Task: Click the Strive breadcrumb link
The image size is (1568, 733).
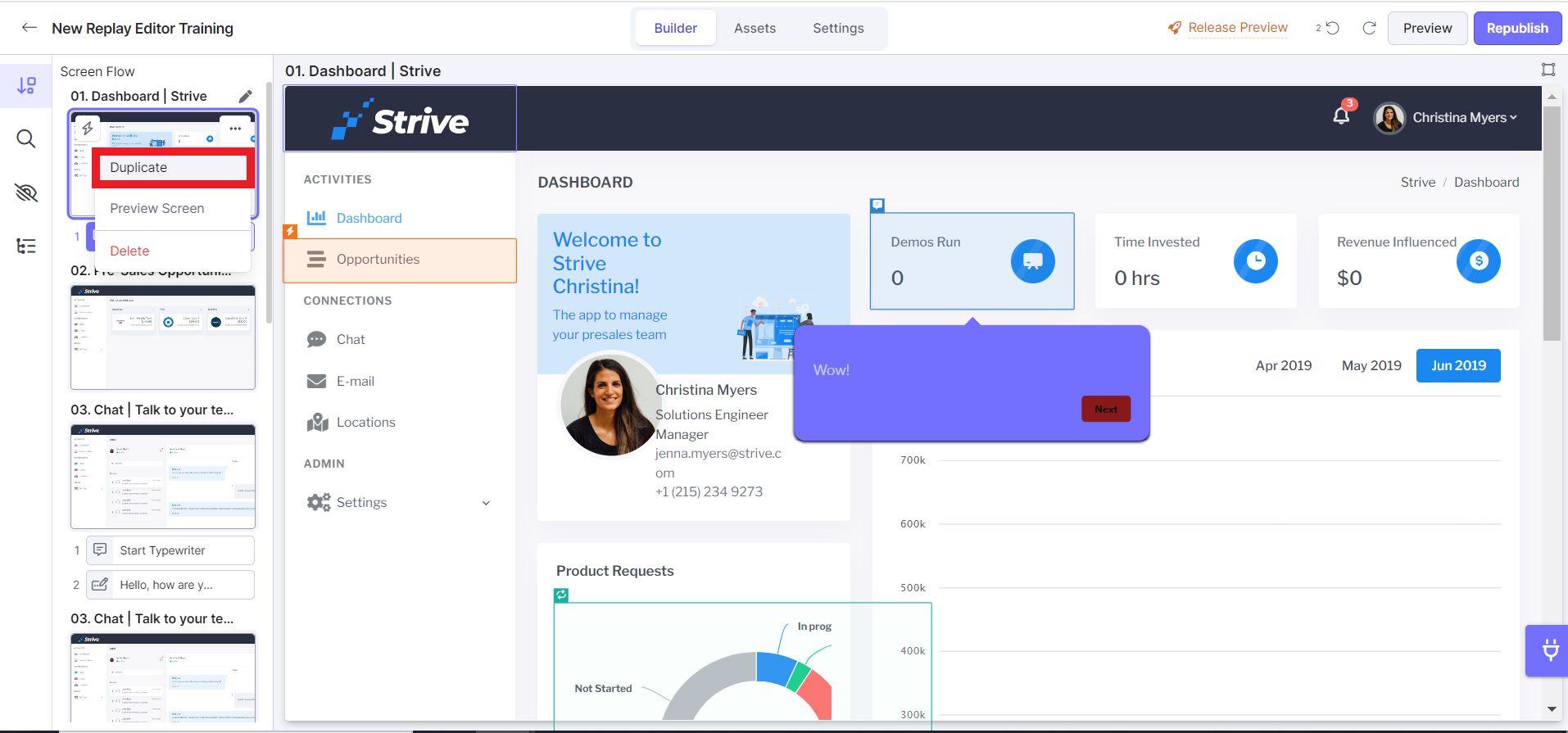Action: coord(1417,182)
